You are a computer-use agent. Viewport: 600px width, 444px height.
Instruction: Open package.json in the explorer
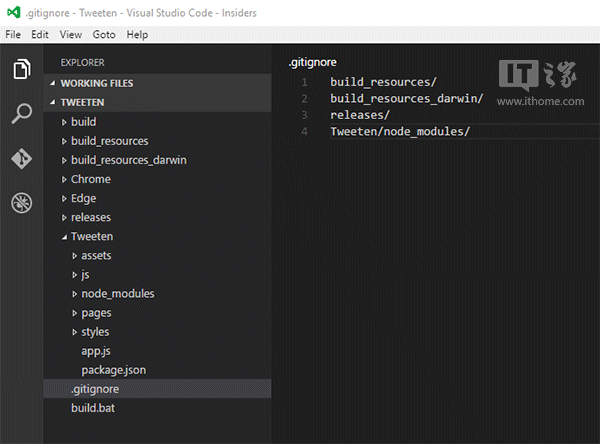[x=114, y=370]
